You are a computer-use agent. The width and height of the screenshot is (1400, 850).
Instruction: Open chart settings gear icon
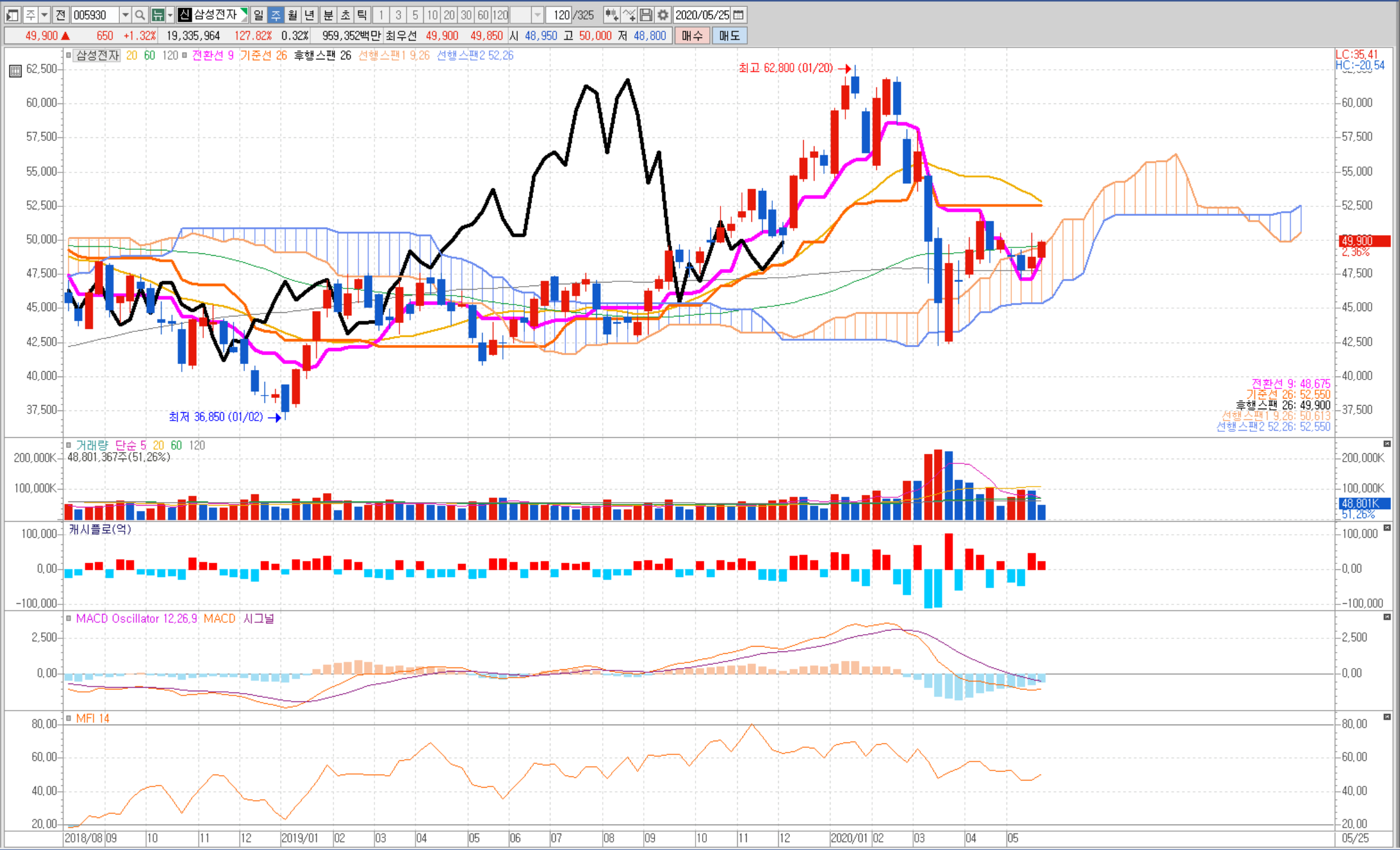coord(663,15)
